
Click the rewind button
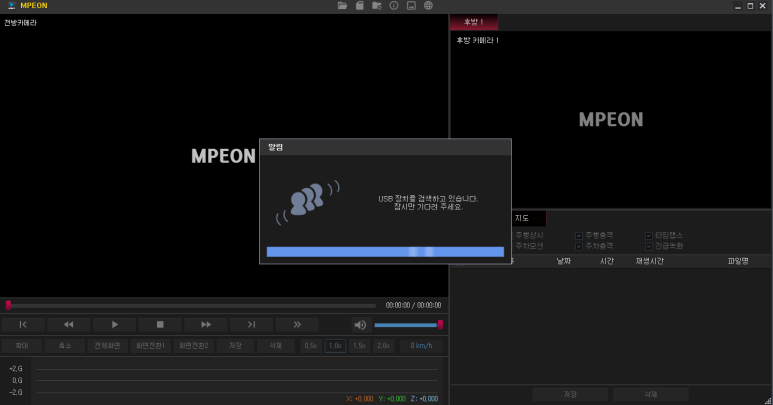tap(69, 324)
